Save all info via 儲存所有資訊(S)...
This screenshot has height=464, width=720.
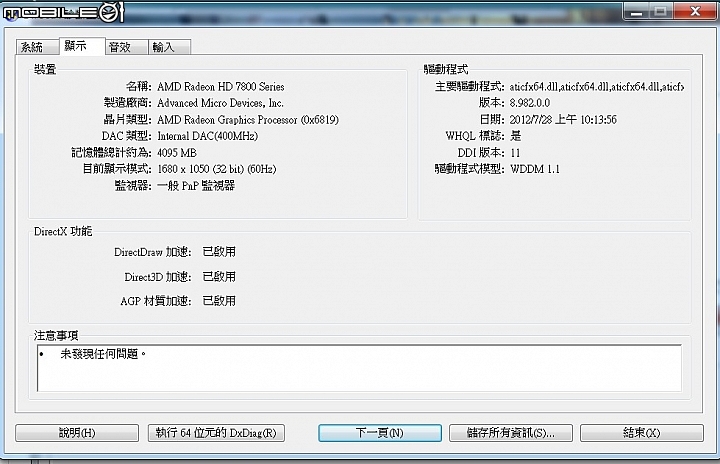pyautogui.click(x=511, y=433)
